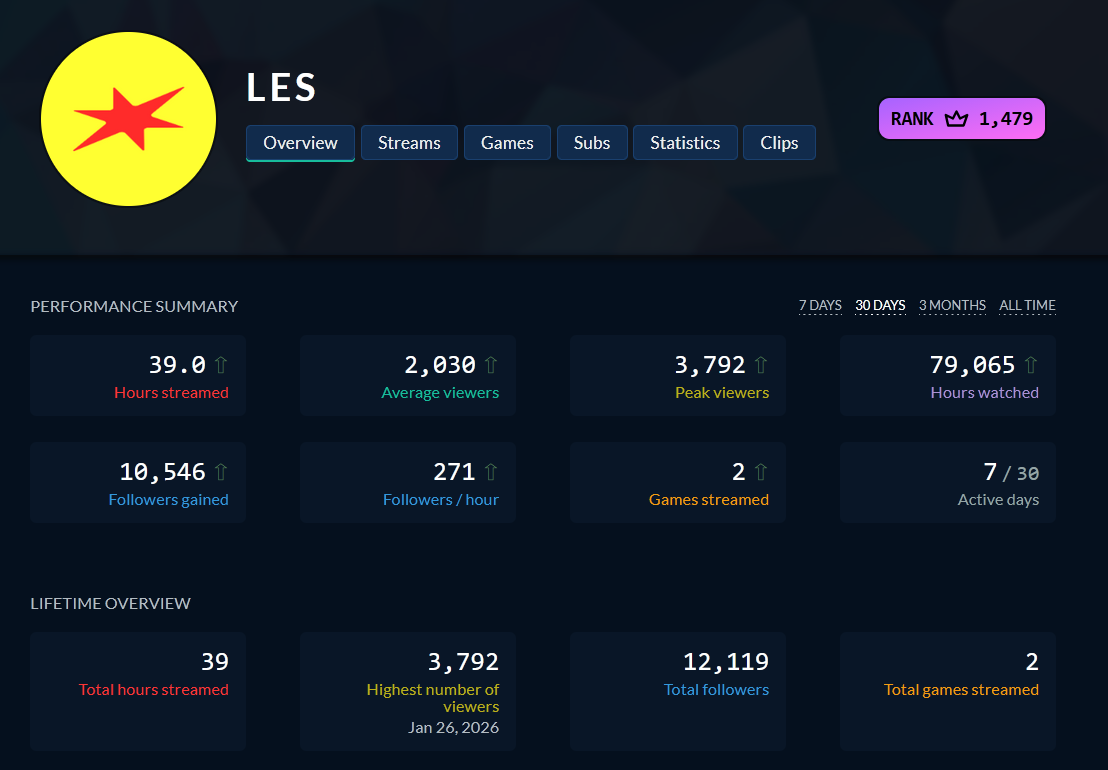Image resolution: width=1108 pixels, height=770 pixels.
Task: Select the 3 MONTHS time range
Action: tap(952, 305)
